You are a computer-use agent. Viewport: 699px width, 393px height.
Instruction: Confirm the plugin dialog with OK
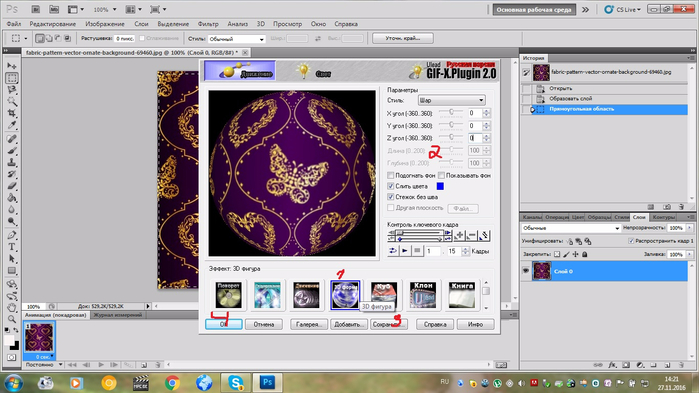[224, 324]
